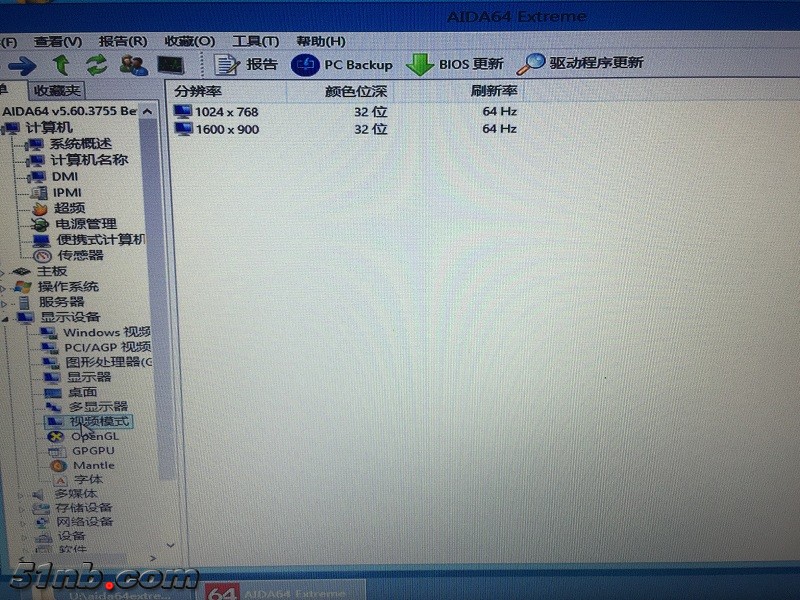Open 图形处理器 GPU page
This screenshot has width=800, height=600.
tap(109, 362)
